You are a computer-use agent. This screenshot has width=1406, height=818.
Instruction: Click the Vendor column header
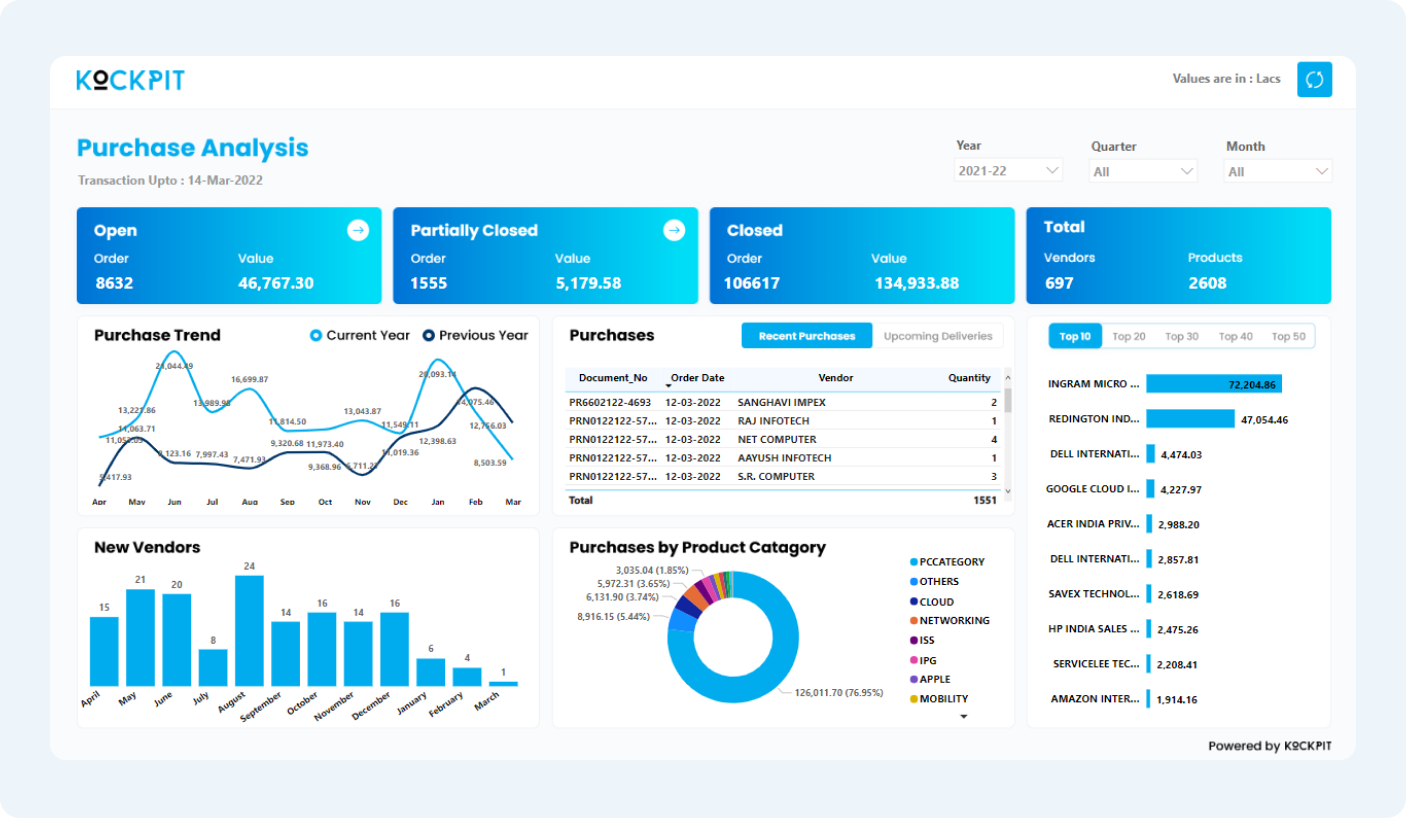[835, 378]
